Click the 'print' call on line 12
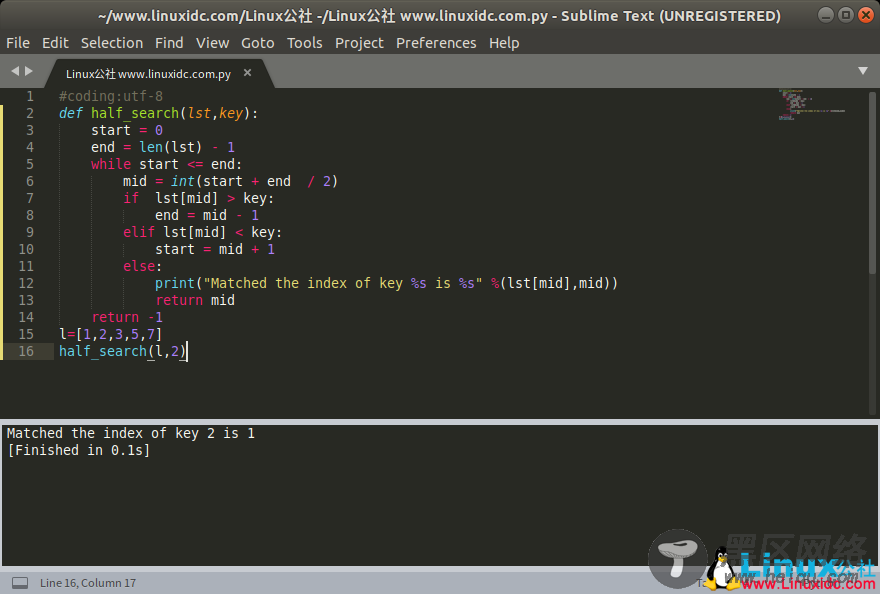Image resolution: width=880 pixels, height=594 pixels. pos(175,284)
